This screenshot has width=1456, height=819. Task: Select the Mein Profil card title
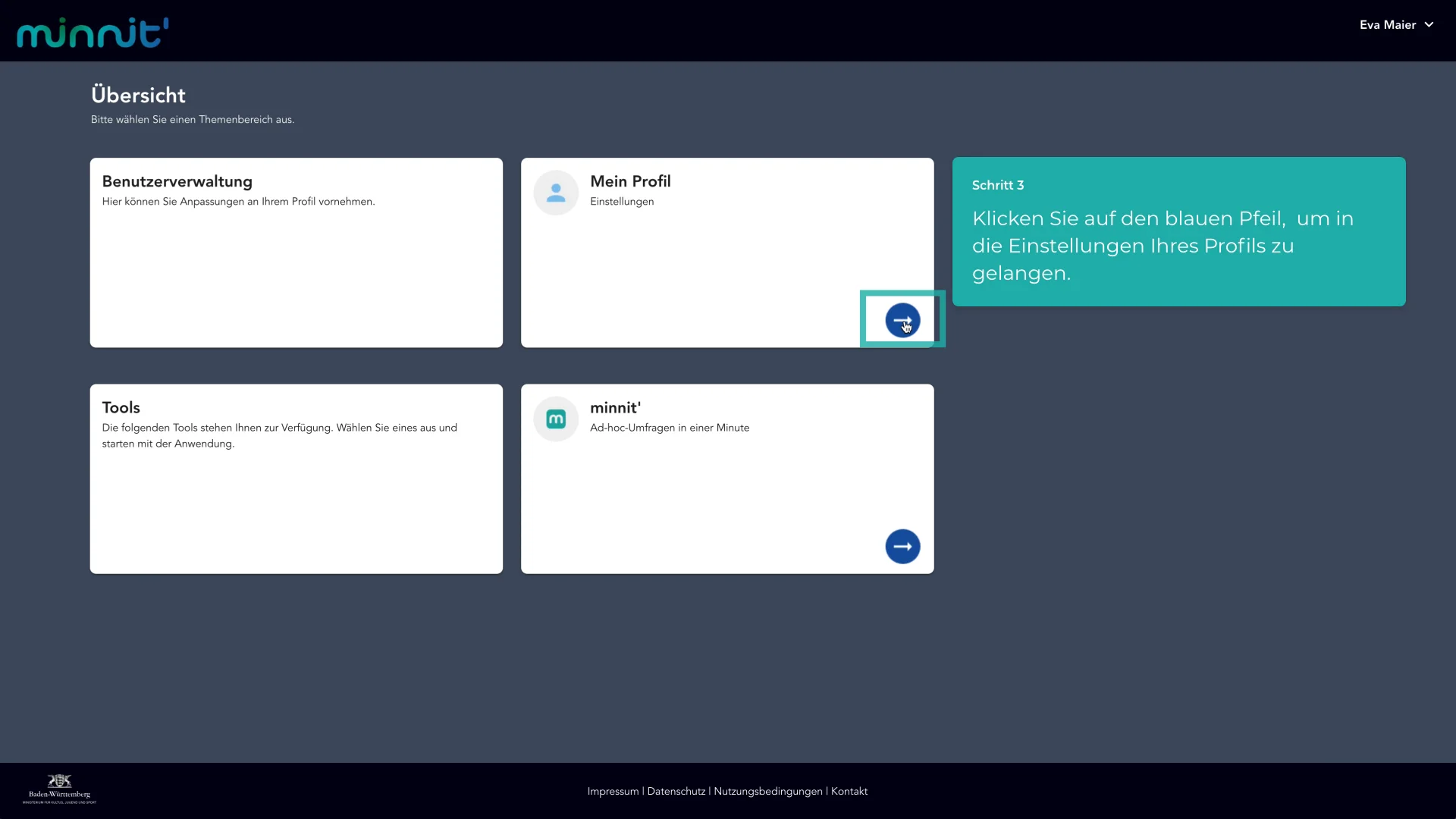coord(630,181)
